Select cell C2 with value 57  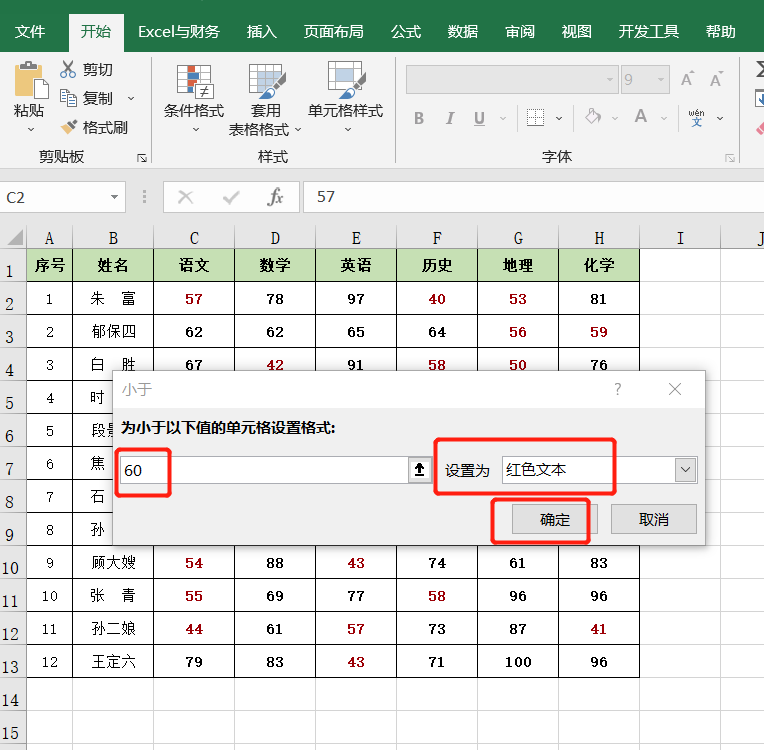pos(194,299)
